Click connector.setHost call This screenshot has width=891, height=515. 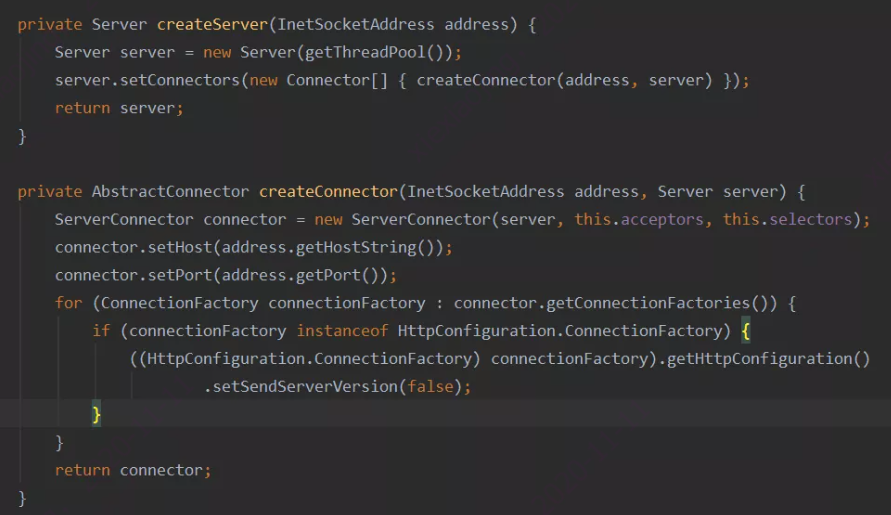pyautogui.click(x=133, y=247)
